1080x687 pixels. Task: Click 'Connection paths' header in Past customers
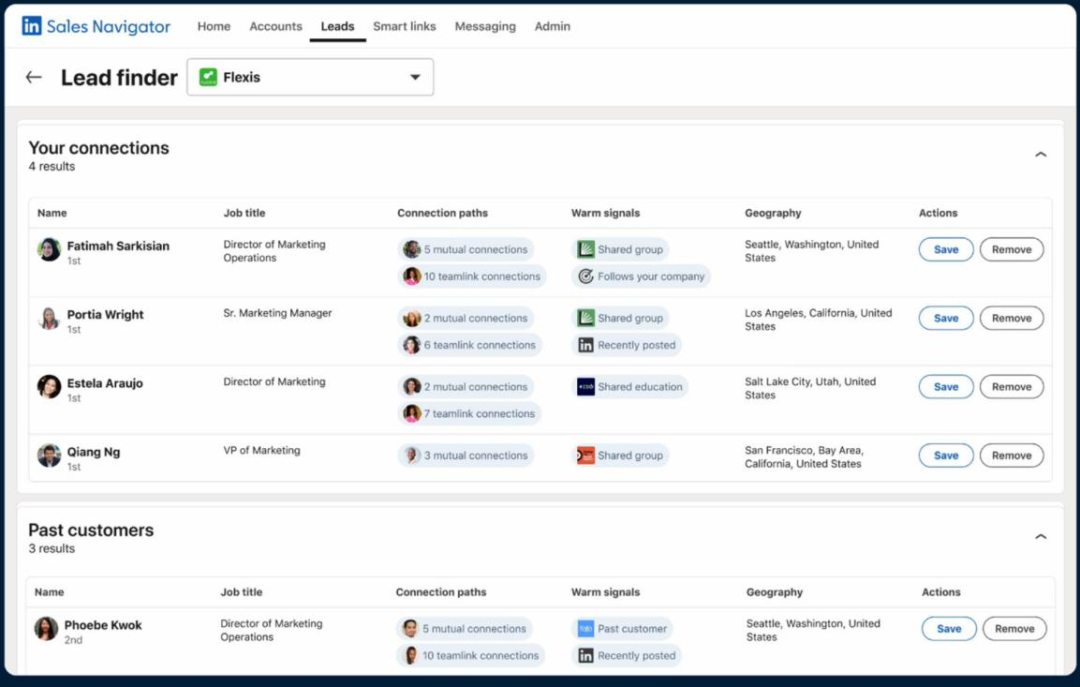coord(441,592)
